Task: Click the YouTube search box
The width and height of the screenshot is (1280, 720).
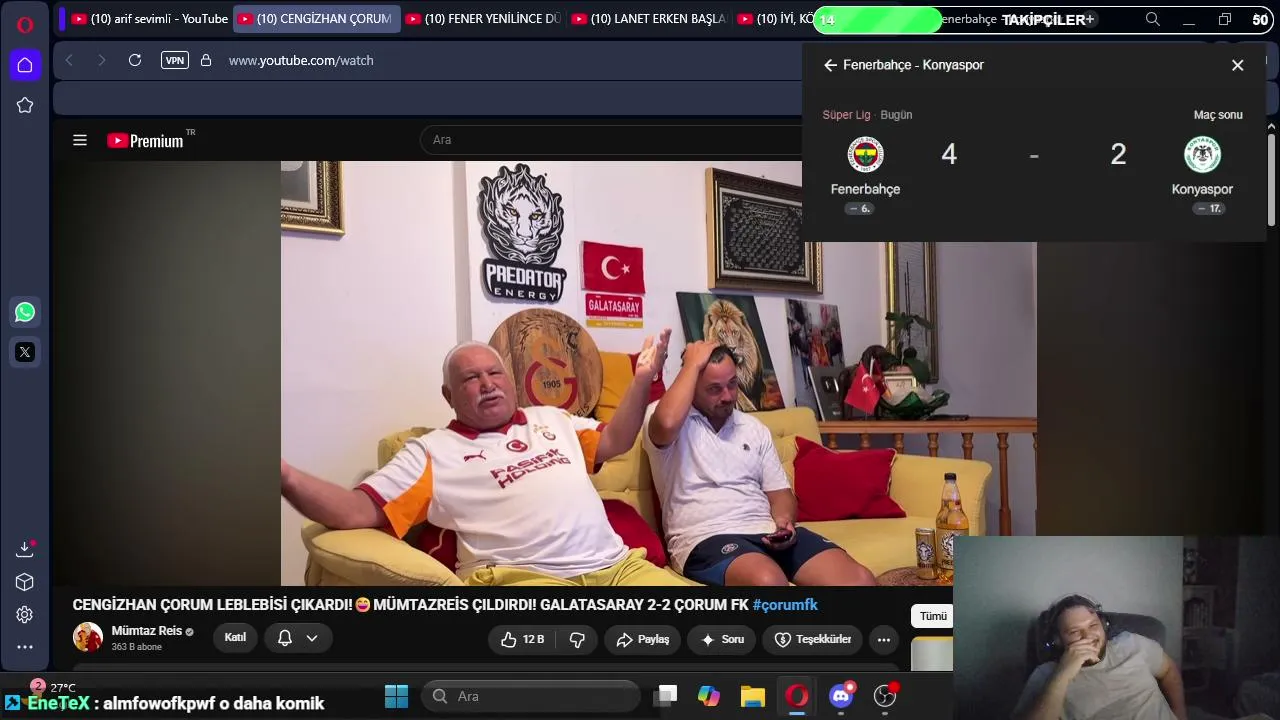Action: pyautogui.click(x=610, y=140)
